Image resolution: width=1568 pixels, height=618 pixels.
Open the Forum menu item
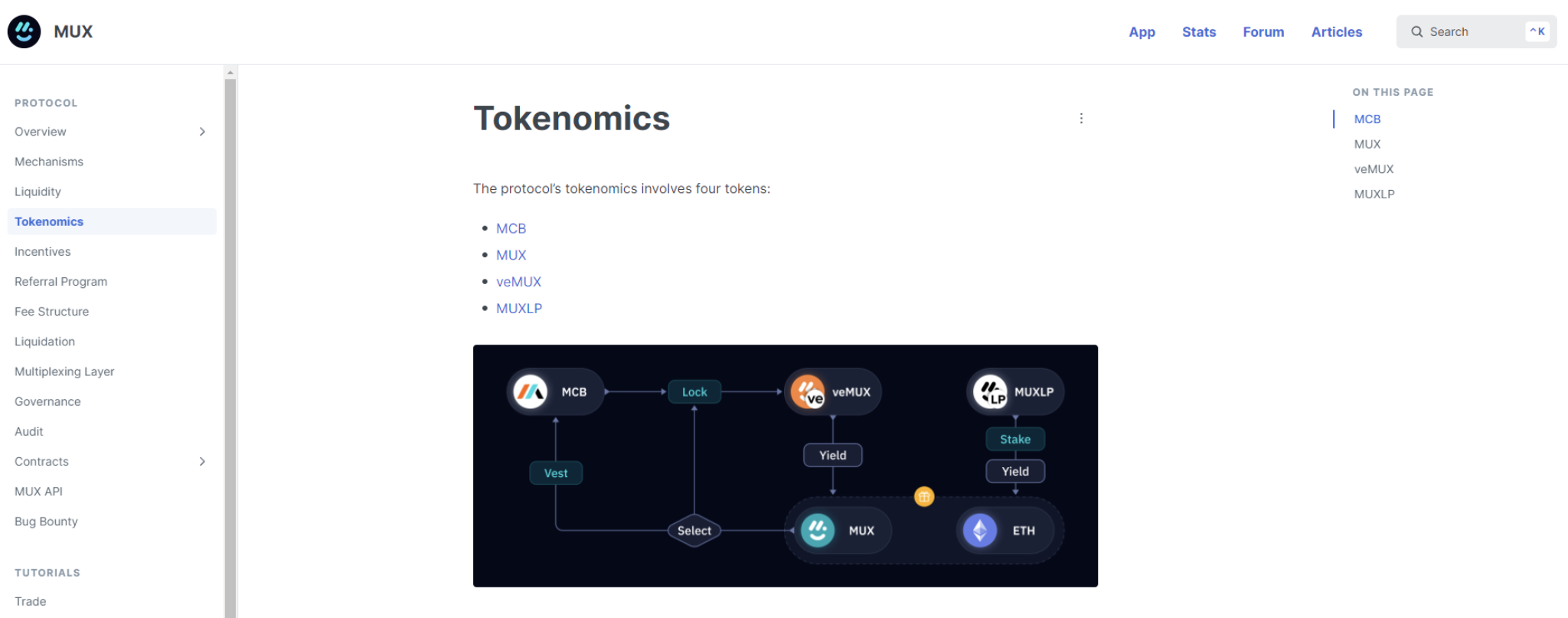pos(1263,31)
